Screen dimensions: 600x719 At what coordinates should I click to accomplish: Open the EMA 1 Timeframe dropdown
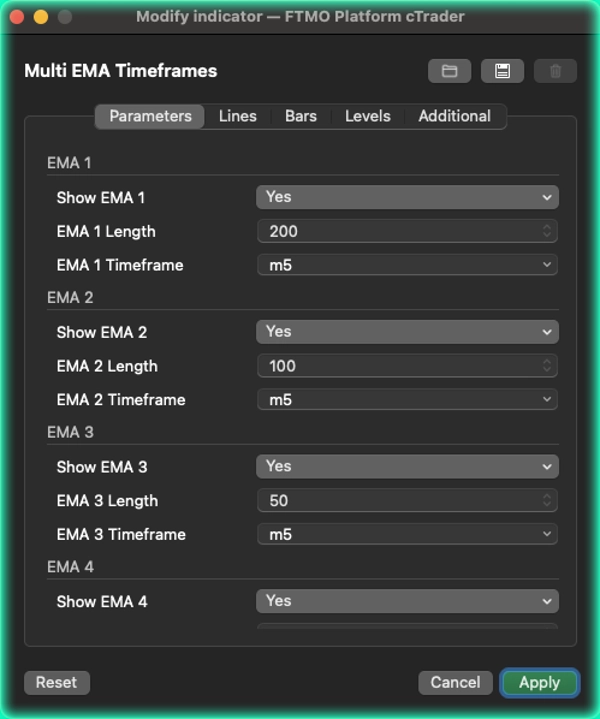(407, 265)
